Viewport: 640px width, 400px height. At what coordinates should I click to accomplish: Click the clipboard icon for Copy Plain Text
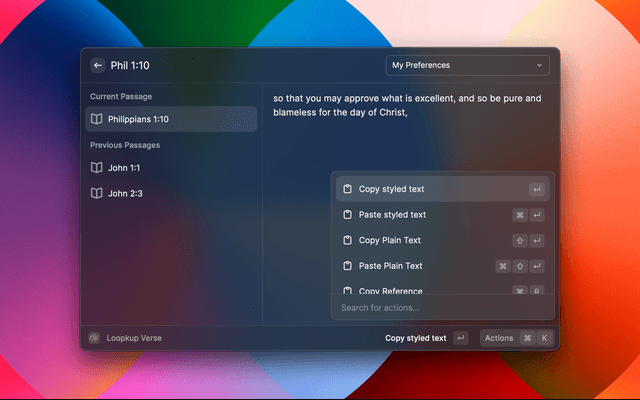tap(347, 241)
